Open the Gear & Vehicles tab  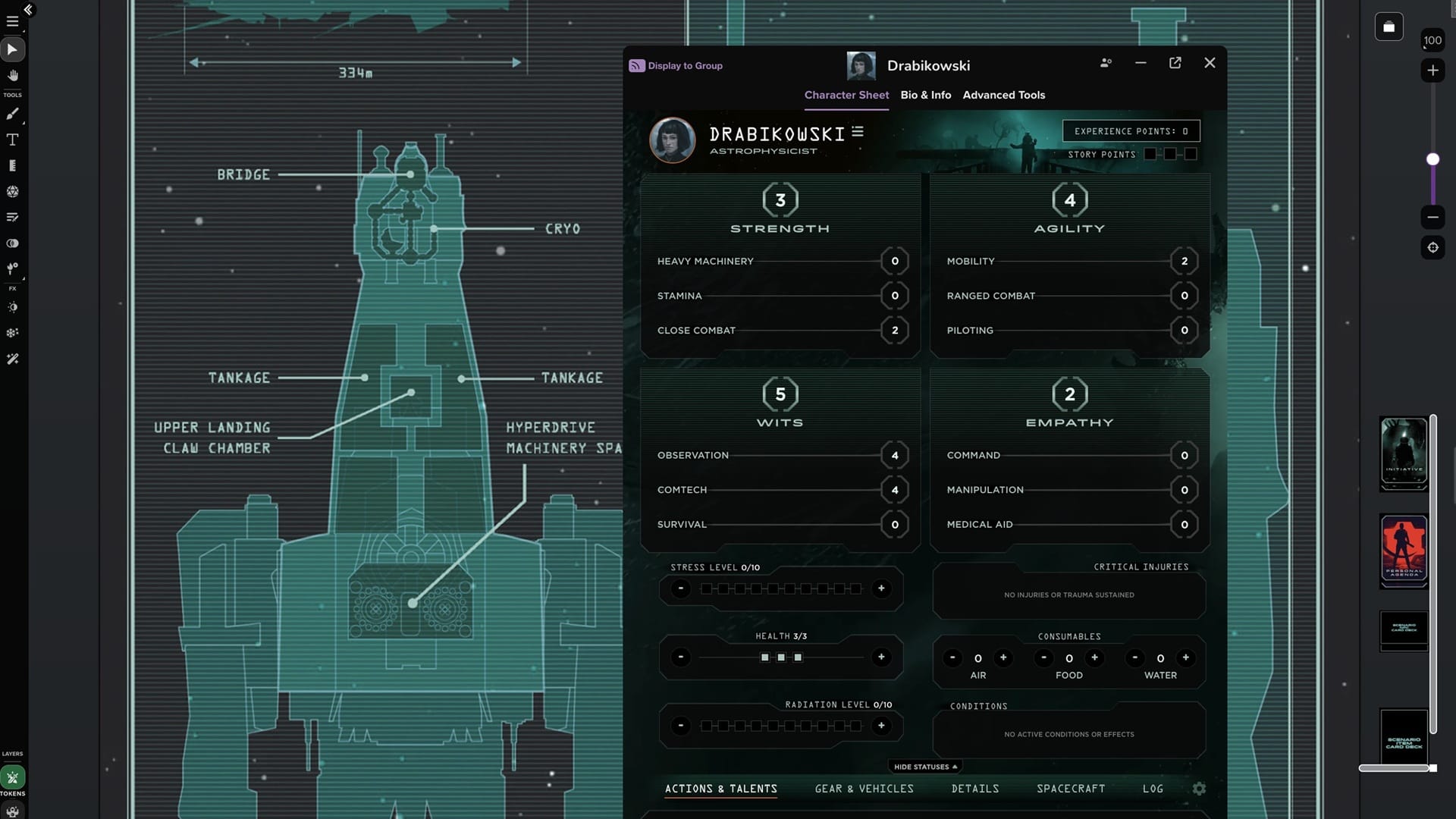pos(864,789)
